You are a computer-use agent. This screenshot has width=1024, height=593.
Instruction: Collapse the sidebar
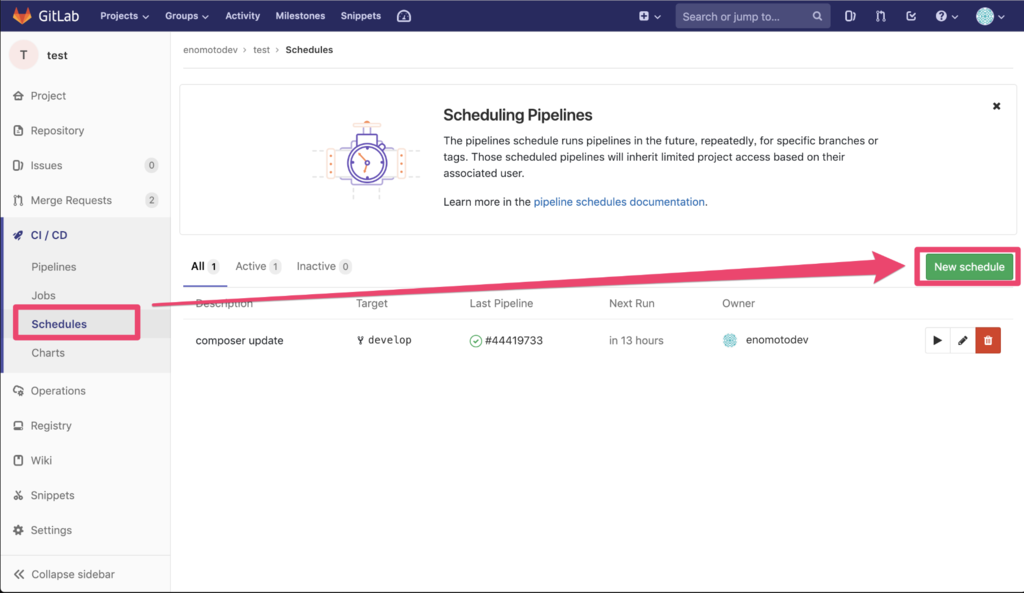64,574
